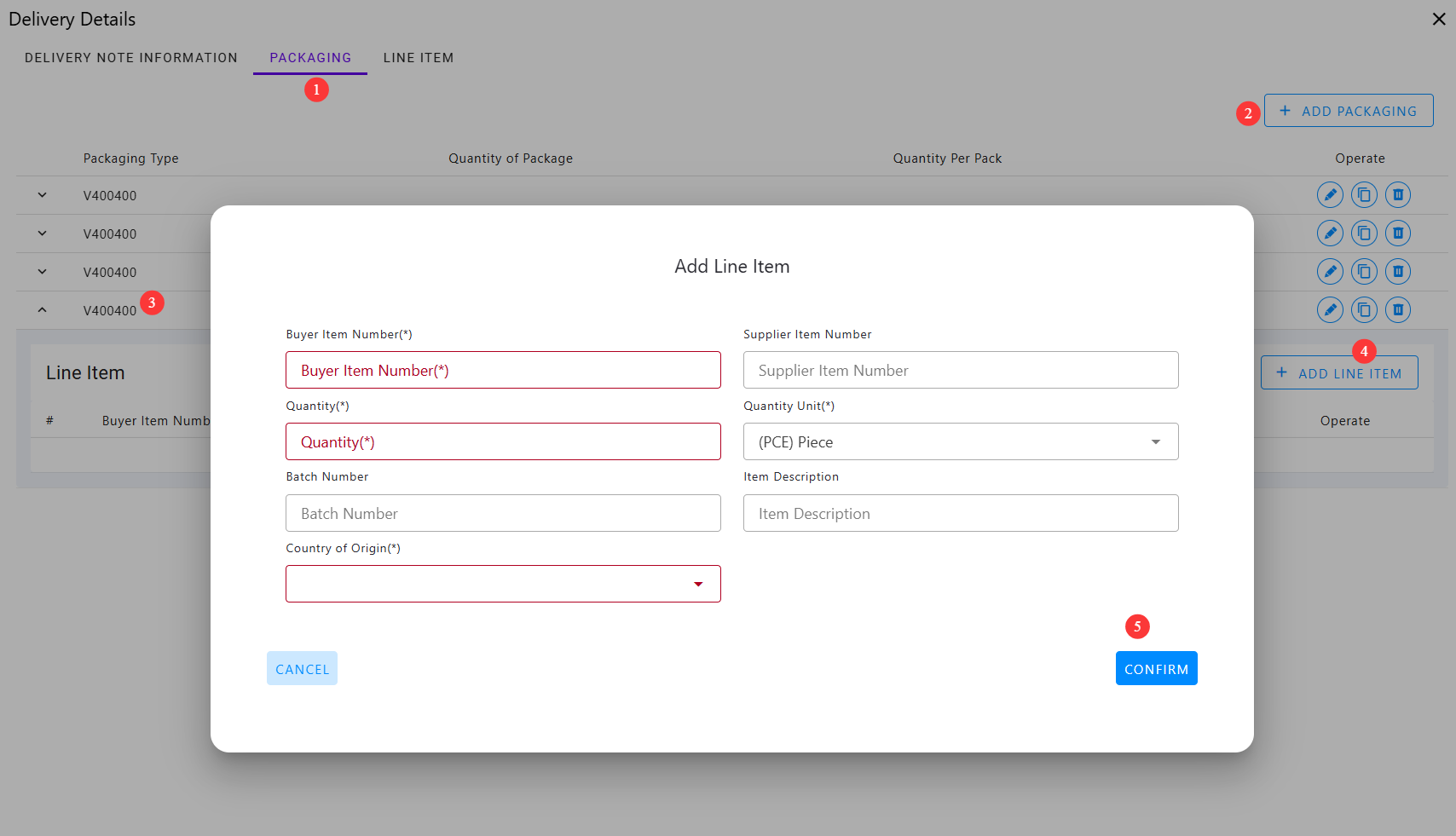Click the Add Packaging button
Image resolution: width=1456 pixels, height=836 pixels.
(1348, 111)
